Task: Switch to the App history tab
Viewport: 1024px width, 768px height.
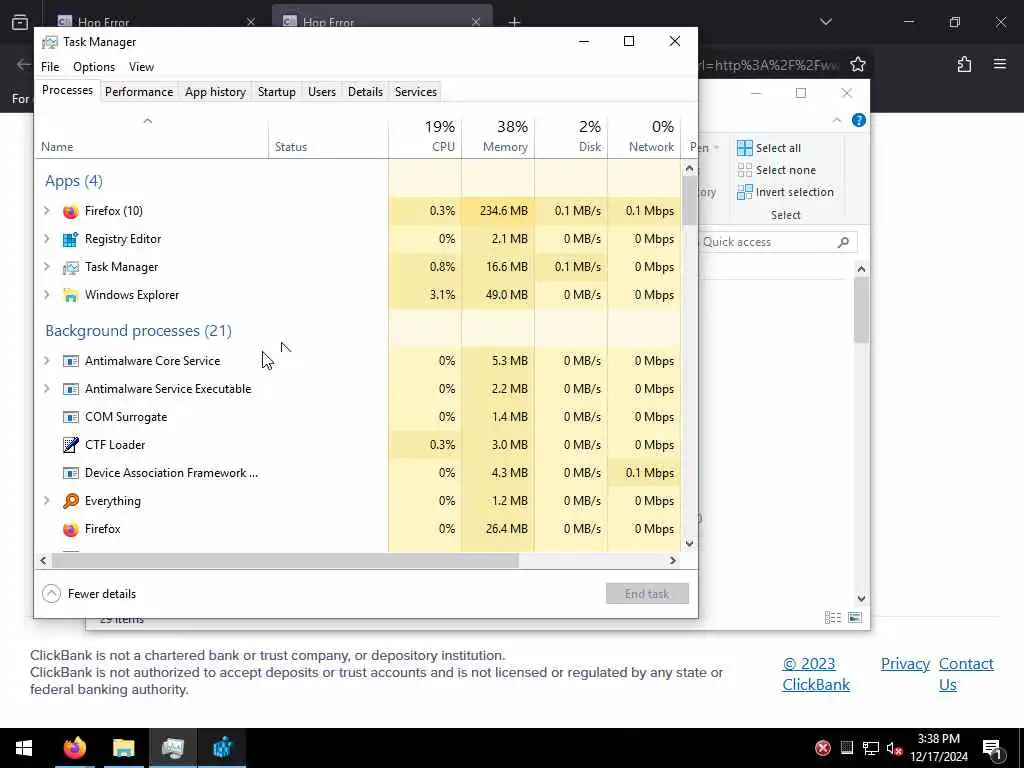Action: [215, 92]
